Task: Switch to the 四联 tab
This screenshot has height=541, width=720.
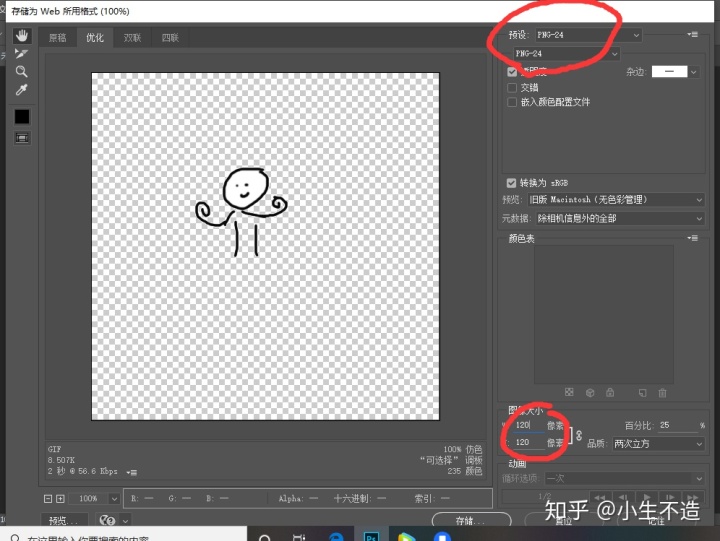Action: (x=170, y=38)
